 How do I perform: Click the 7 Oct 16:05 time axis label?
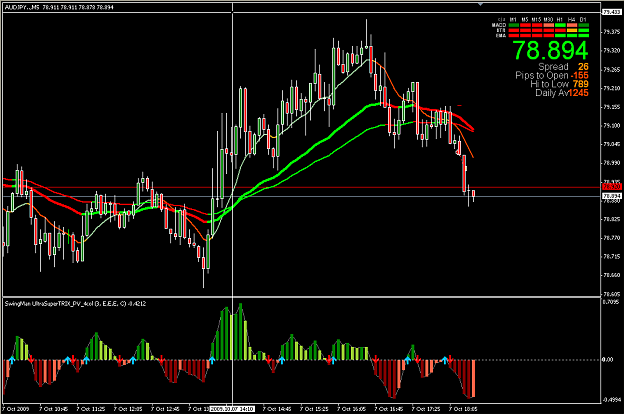coord(351,409)
